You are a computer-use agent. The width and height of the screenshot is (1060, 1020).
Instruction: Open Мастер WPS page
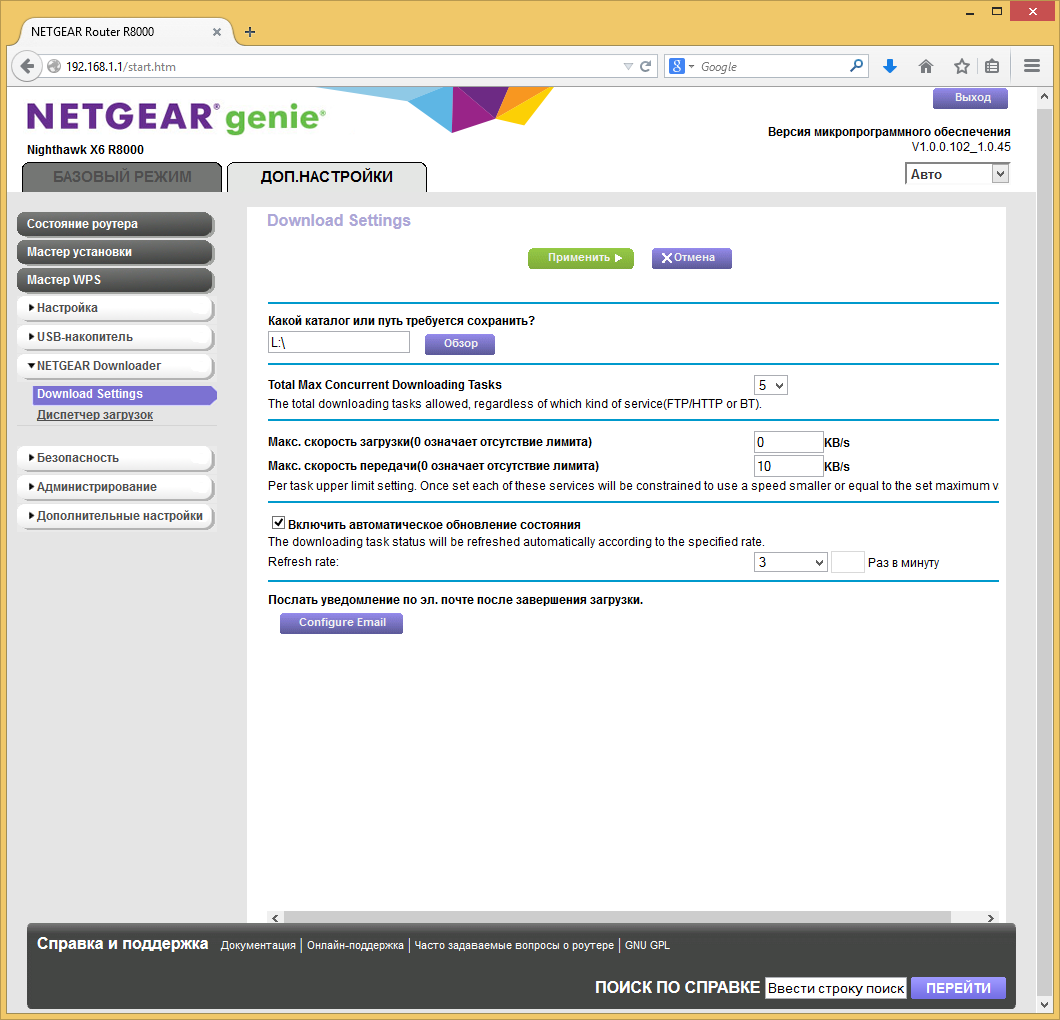point(115,279)
